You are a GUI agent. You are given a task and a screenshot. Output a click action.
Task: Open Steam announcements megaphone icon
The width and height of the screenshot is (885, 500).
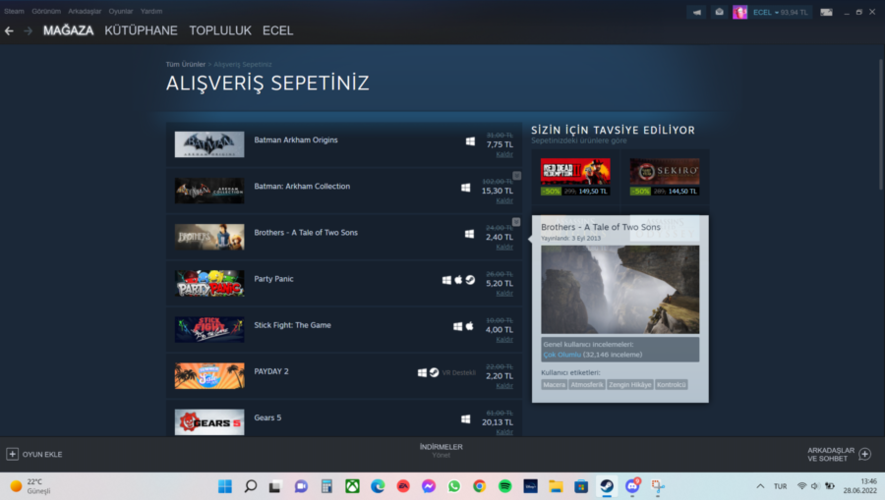[697, 12]
